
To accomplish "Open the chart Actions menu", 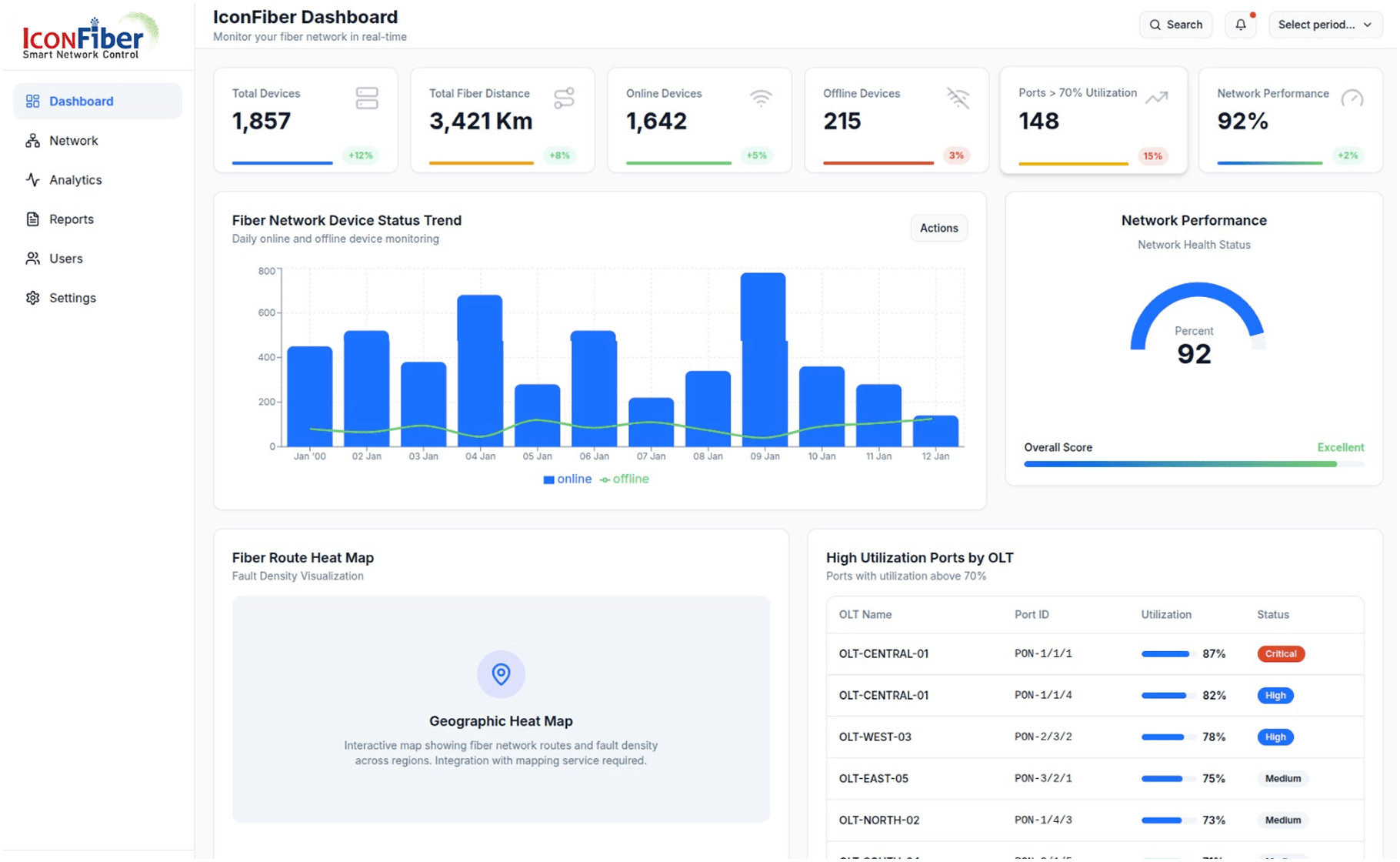I will [x=938, y=228].
